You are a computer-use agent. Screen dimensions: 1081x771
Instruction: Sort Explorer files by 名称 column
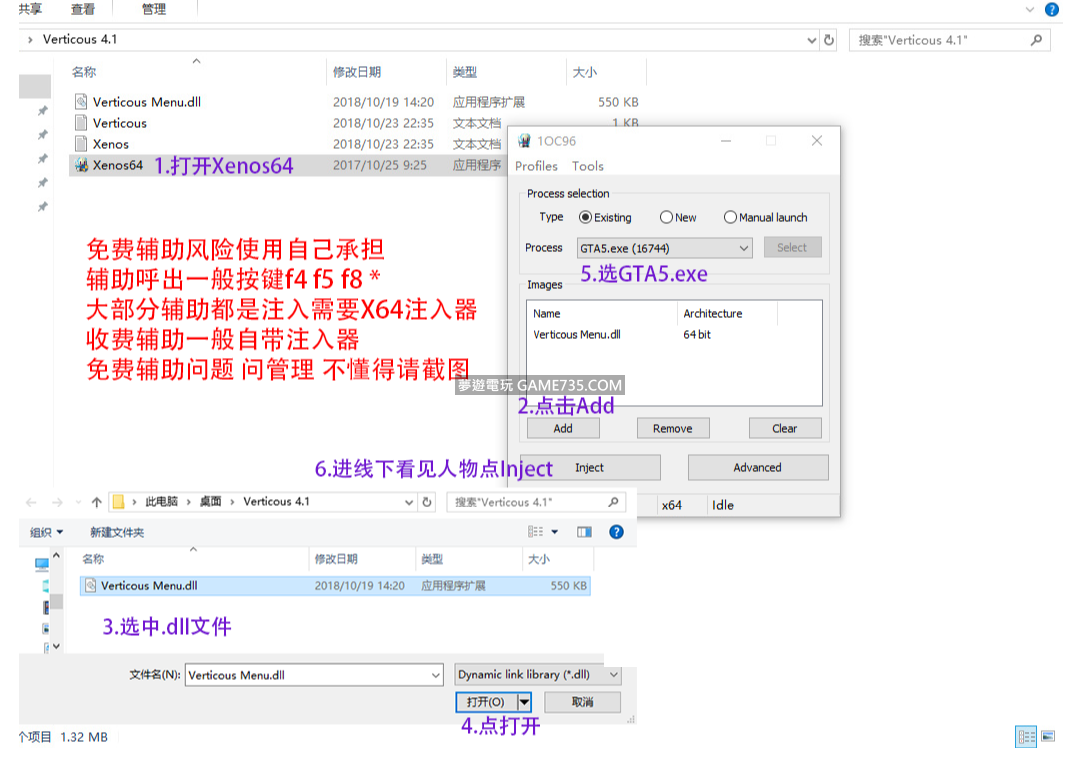84,72
